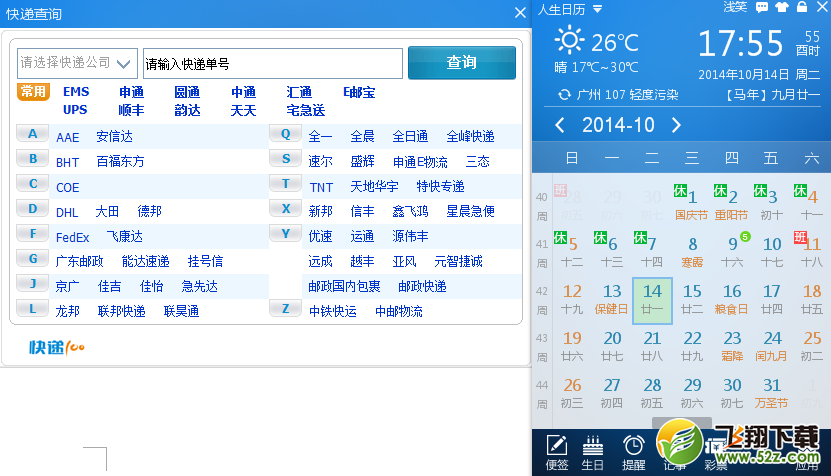Select October 26 date

tap(572, 393)
